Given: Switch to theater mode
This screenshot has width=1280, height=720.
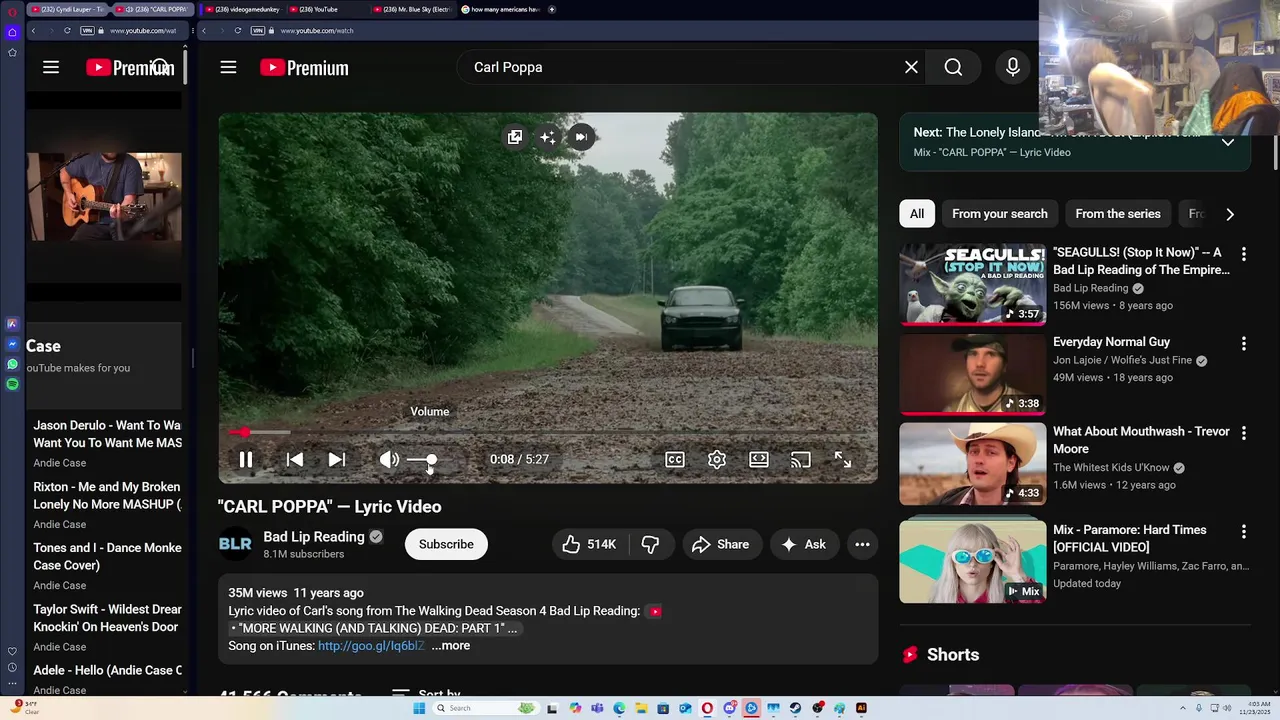Looking at the screenshot, I should point(759,460).
